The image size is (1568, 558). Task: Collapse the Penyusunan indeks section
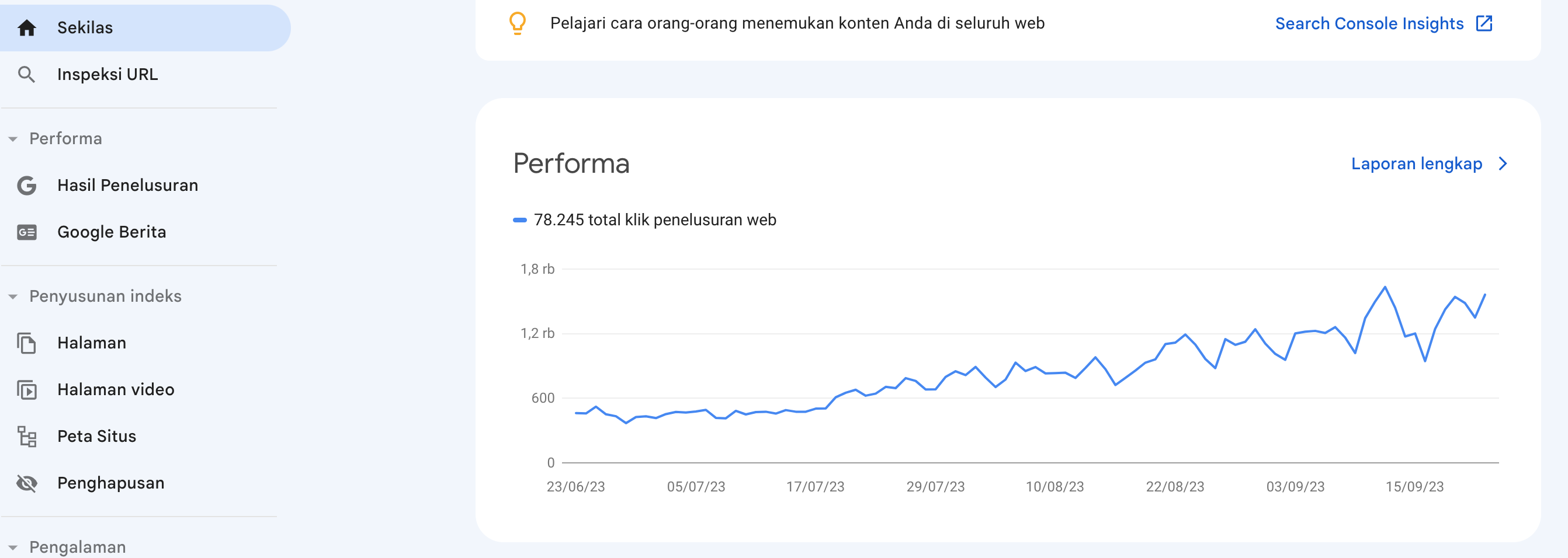[13, 297]
